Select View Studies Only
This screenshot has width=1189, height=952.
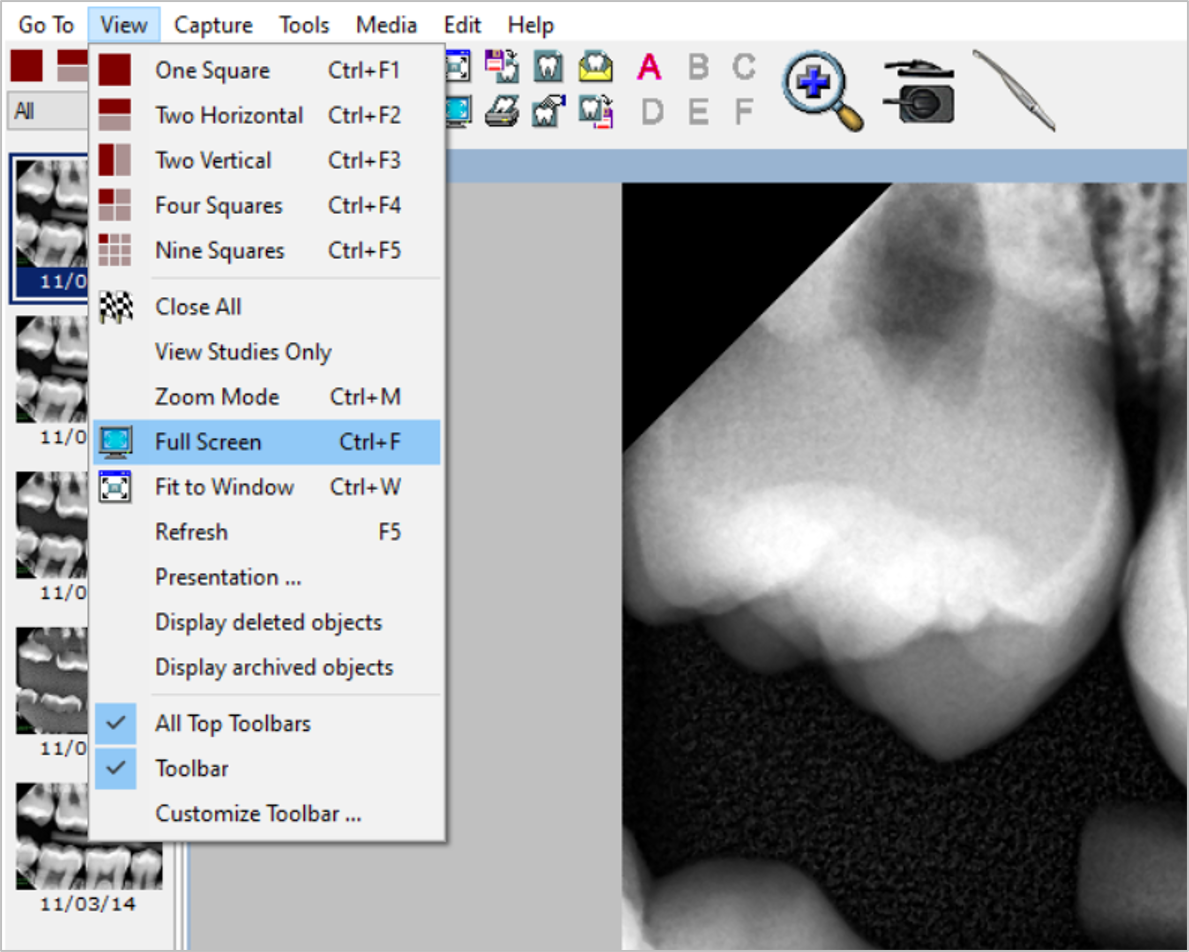coord(267,352)
